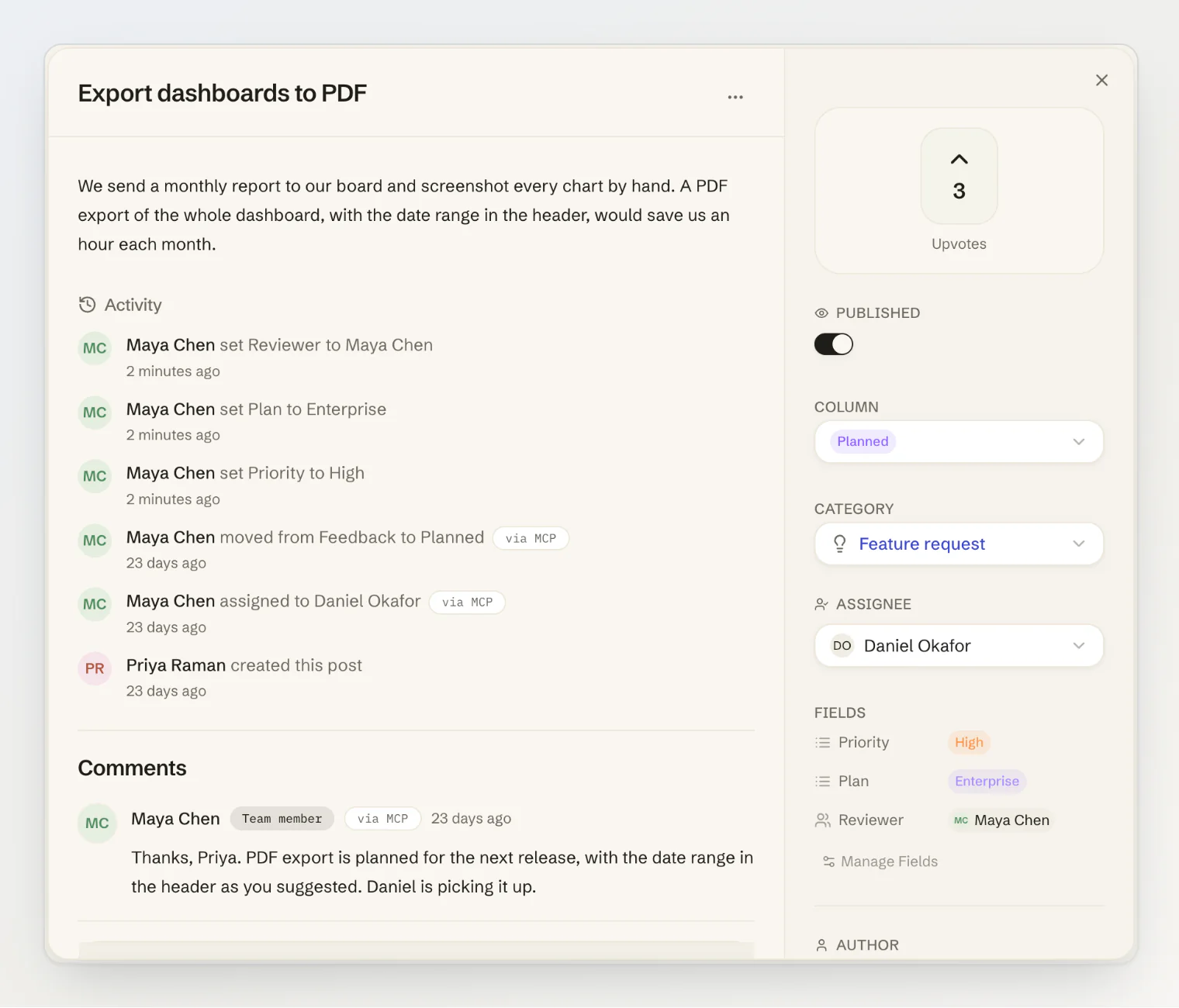
Task: Upvote the post with the chevron button
Action: pos(959,176)
